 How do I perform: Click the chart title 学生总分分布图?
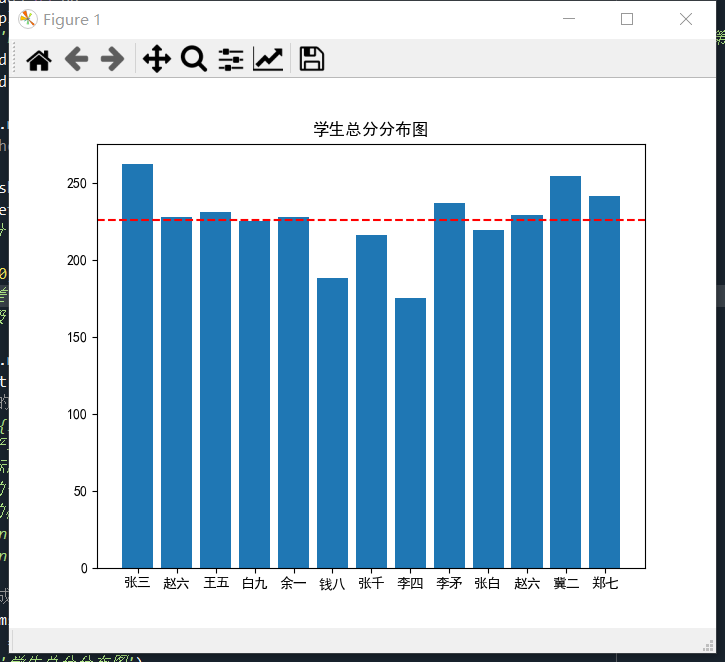371,129
